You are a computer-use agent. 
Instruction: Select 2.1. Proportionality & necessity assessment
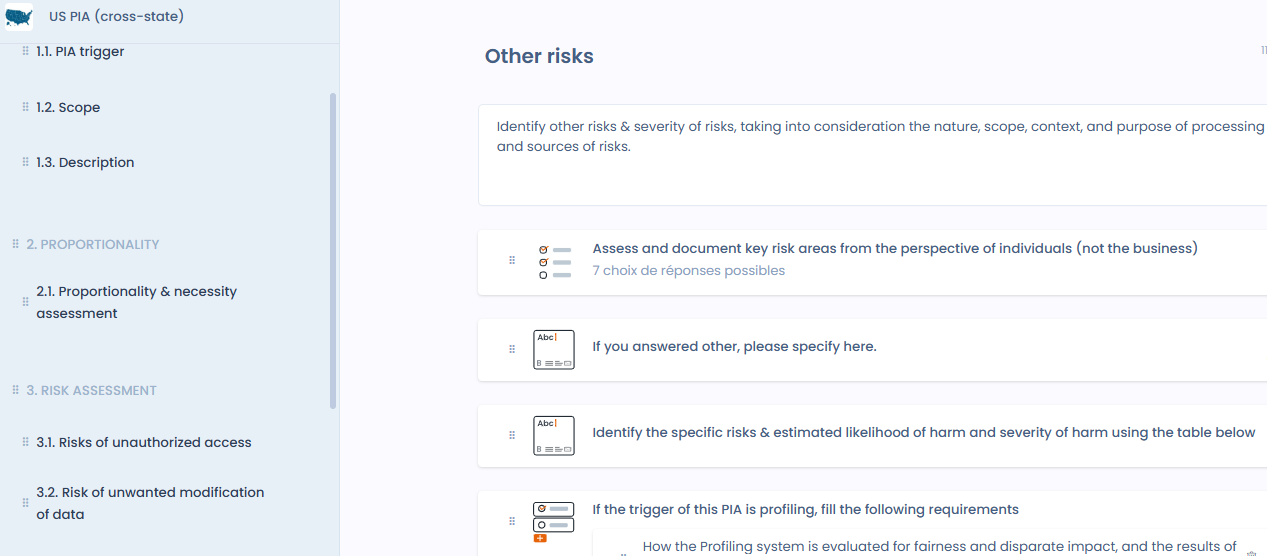[136, 302]
